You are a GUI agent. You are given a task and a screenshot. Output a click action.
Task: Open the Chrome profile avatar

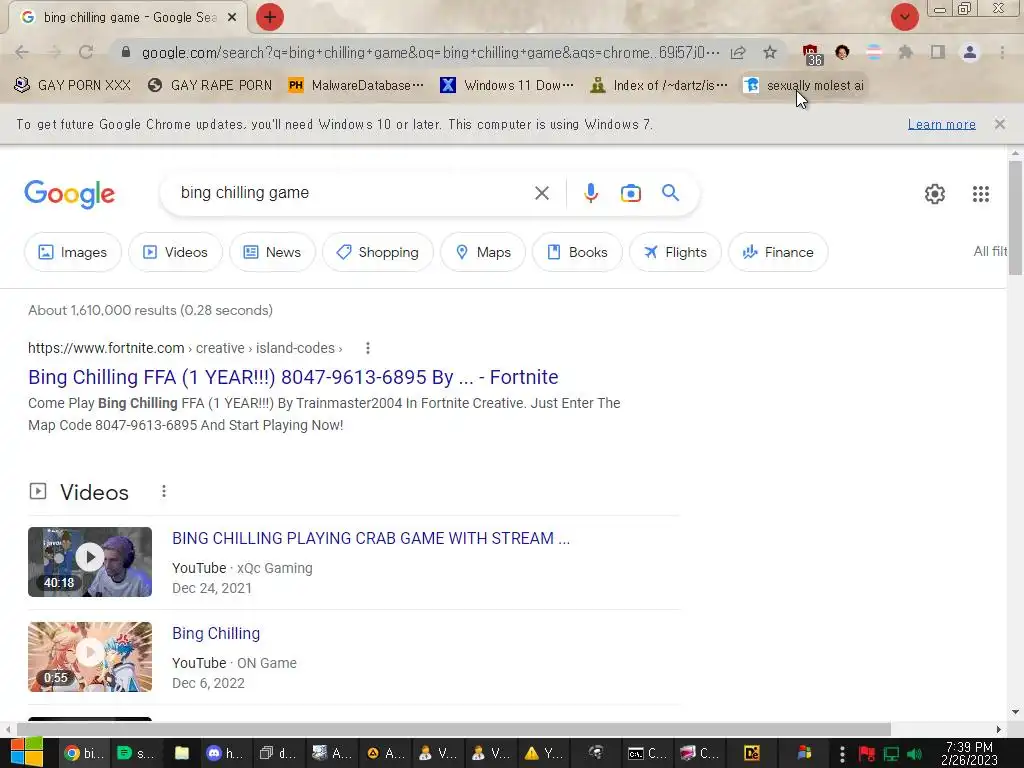coord(970,52)
